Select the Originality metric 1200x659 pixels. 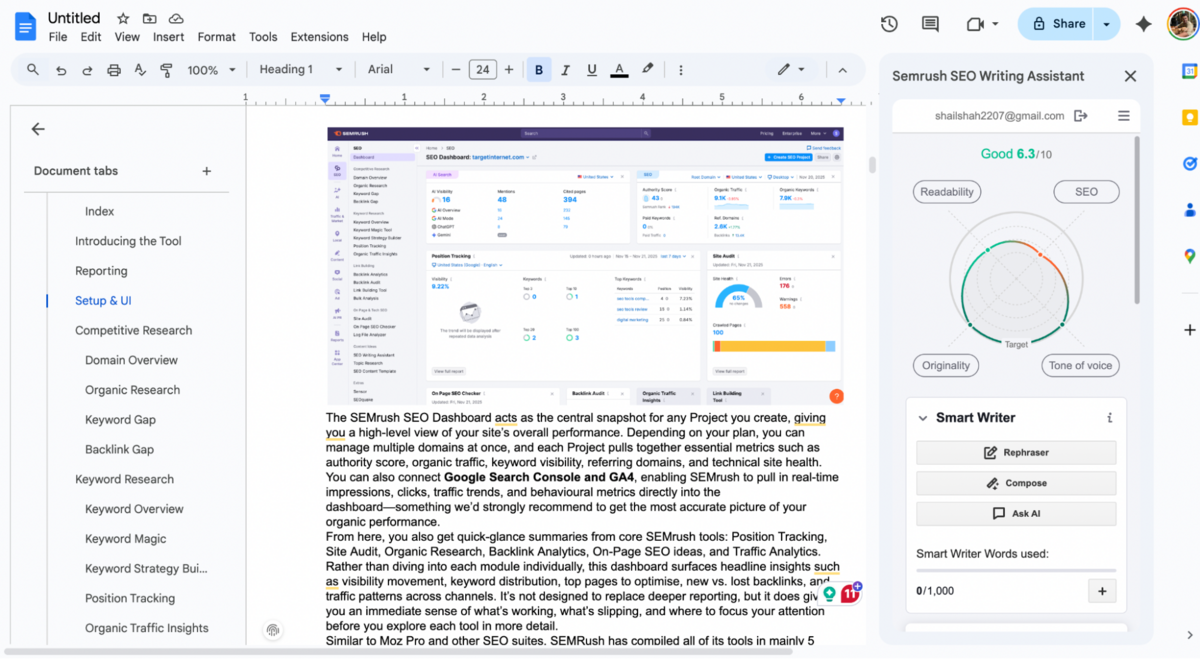click(x=946, y=365)
